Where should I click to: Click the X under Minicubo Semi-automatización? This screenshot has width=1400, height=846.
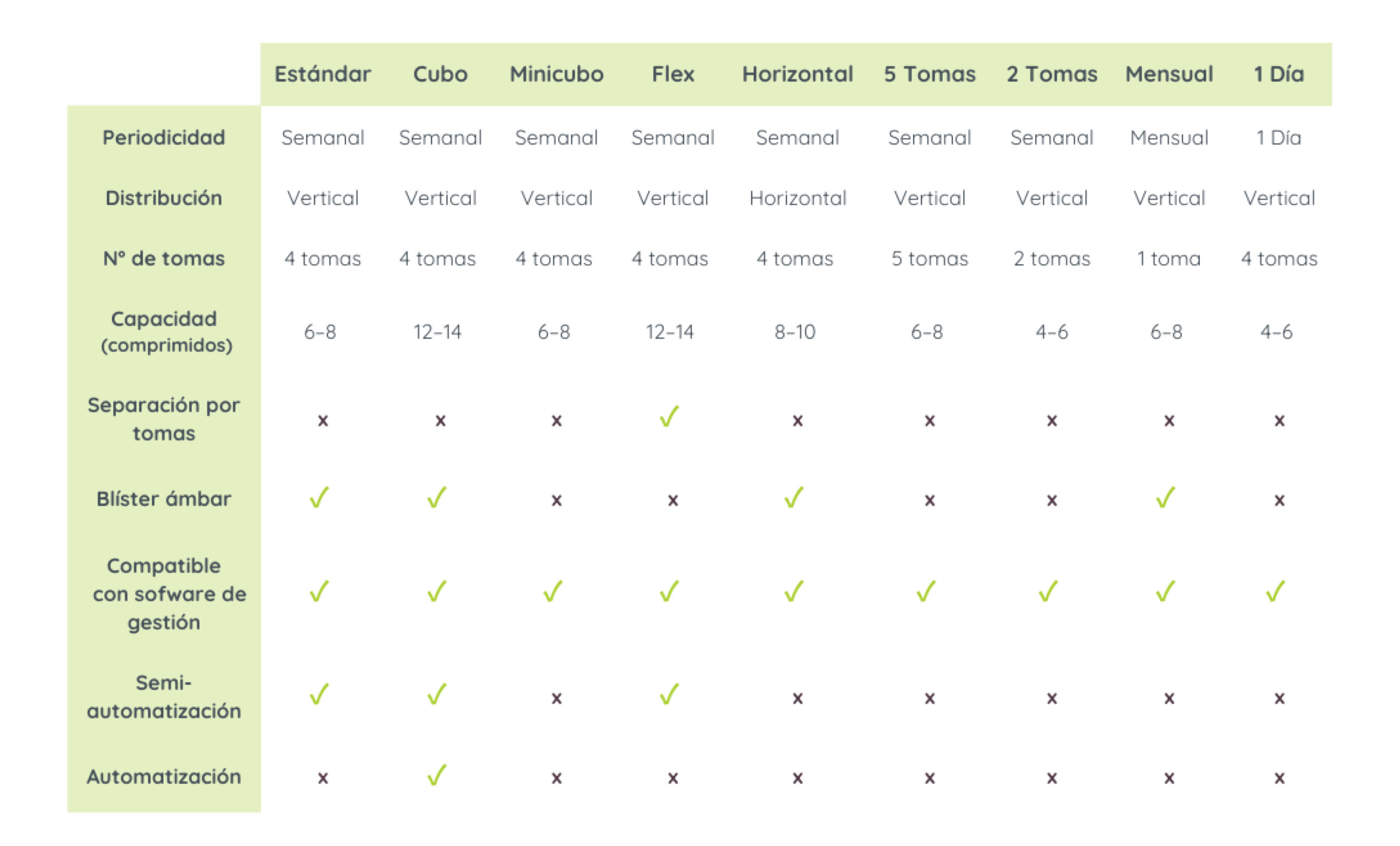pyautogui.click(x=556, y=698)
